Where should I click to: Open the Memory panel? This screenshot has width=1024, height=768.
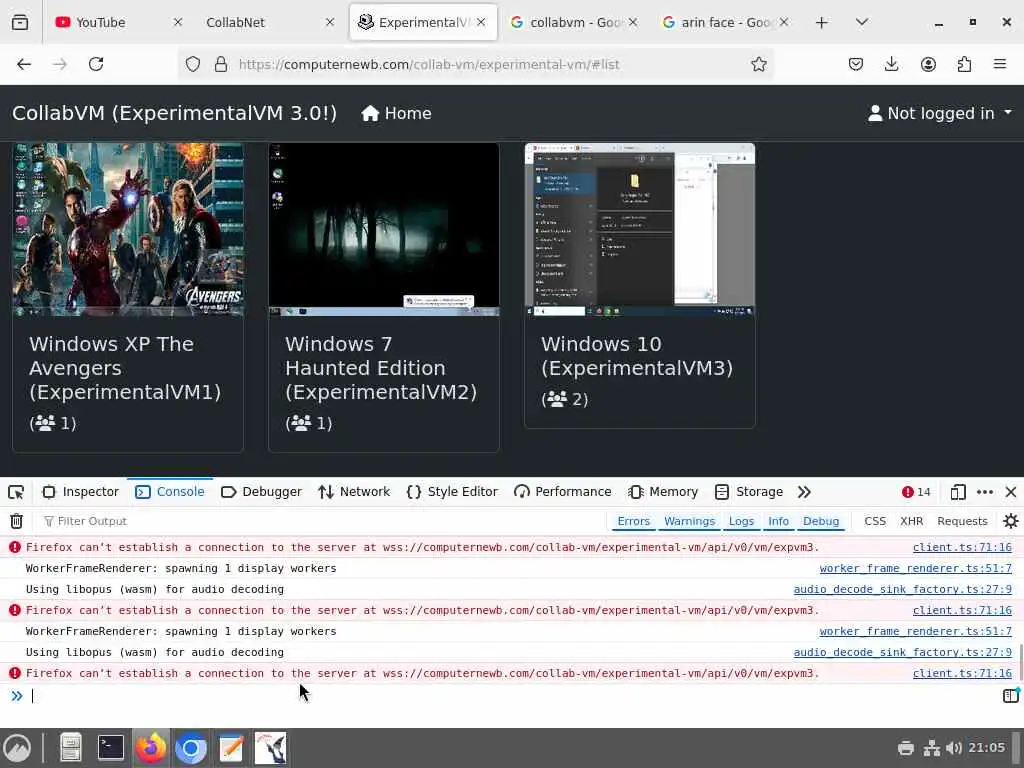coord(663,492)
